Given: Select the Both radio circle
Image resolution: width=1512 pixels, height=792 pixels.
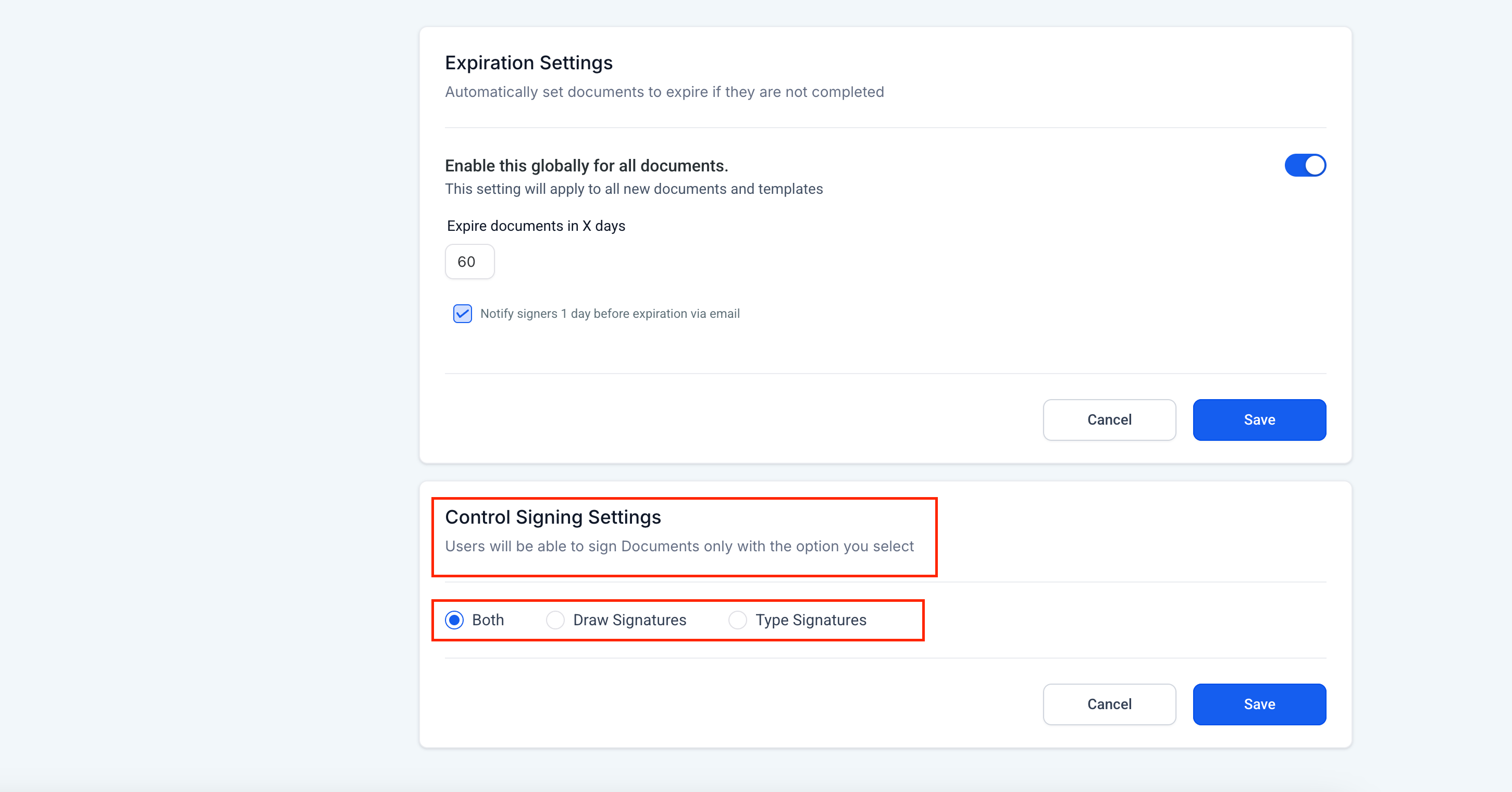Looking at the screenshot, I should [454, 620].
